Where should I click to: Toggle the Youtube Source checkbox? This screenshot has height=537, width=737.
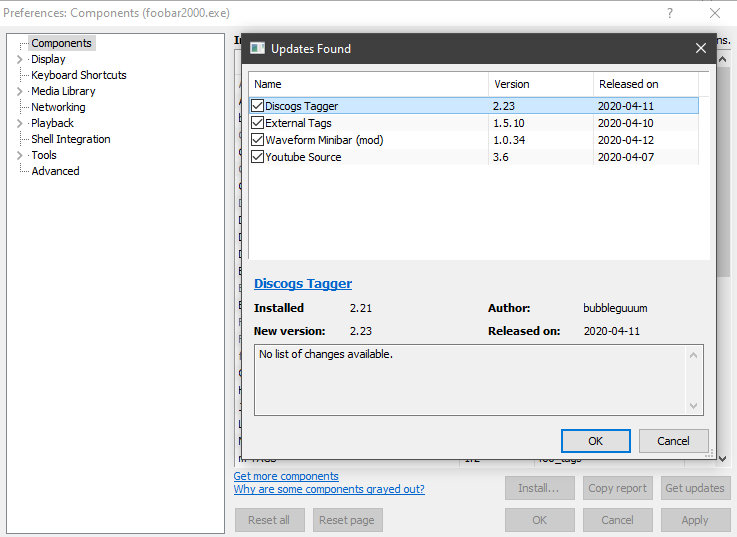click(258, 157)
